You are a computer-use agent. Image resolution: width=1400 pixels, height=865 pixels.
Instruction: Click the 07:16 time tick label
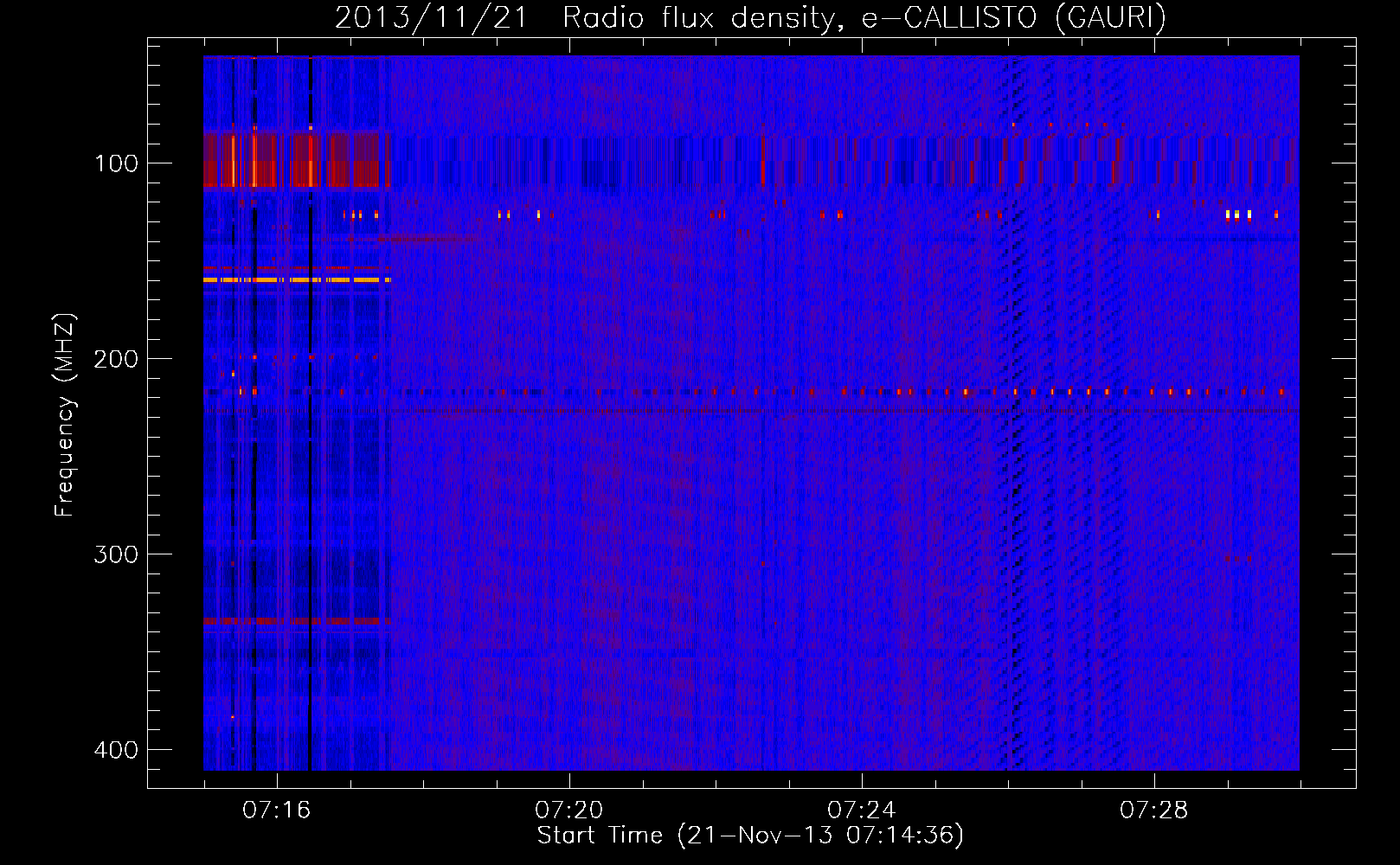tap(277, 811)
